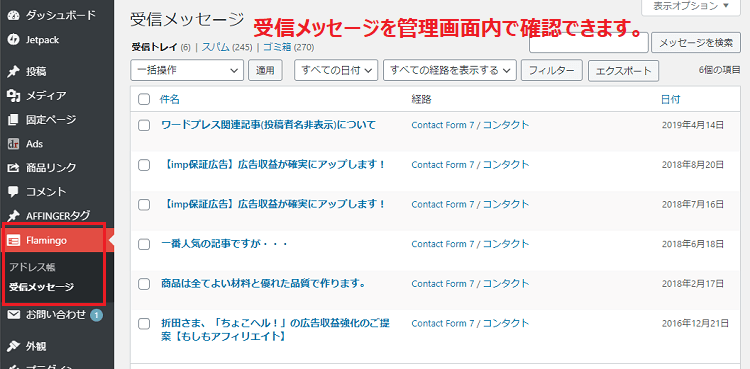Focus the message search input field
The image size is (750, 369).
[x=589, y=43]
